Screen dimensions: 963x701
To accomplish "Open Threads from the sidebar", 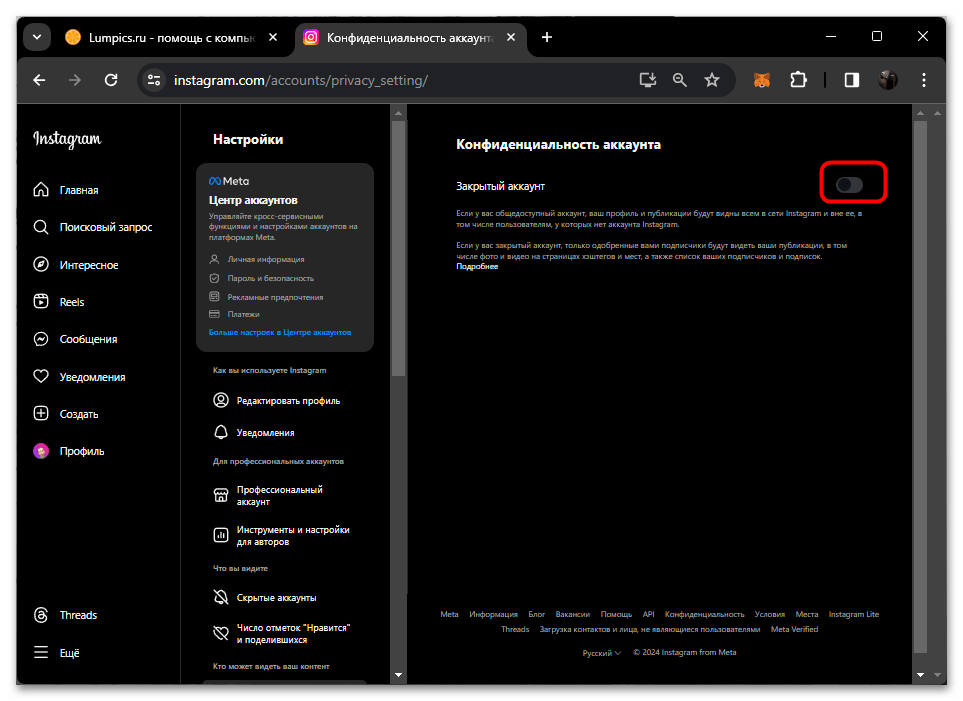I will tap(65, 615).
